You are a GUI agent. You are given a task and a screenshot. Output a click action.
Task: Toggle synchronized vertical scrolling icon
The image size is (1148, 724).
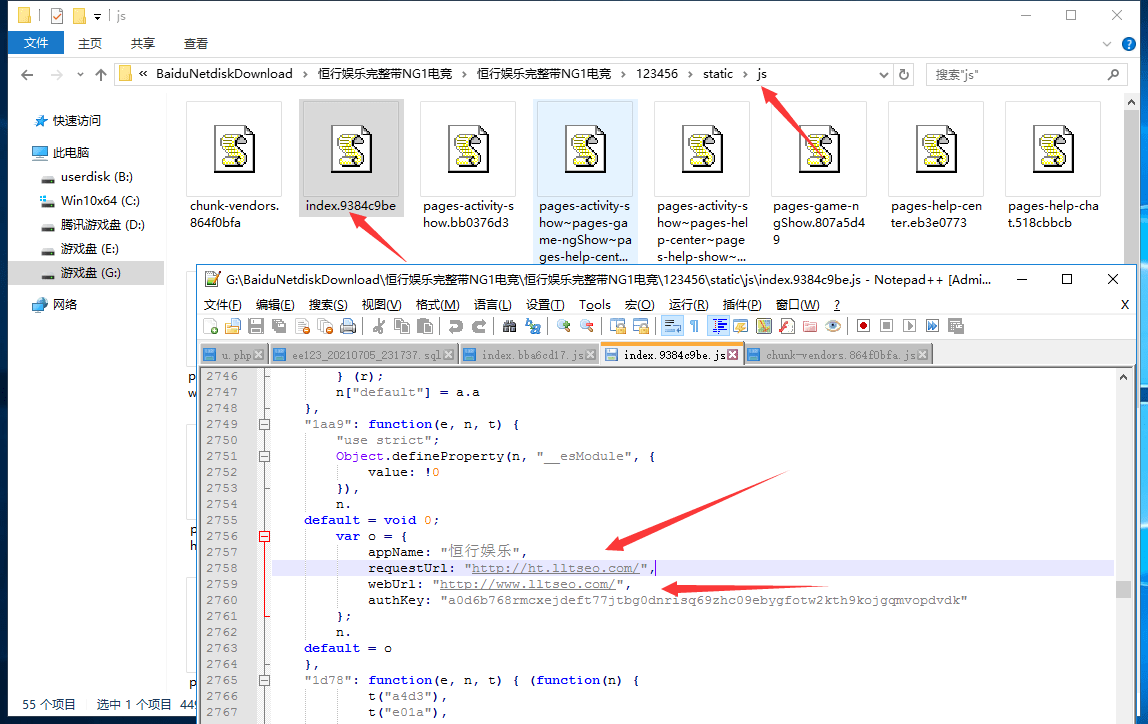618,326
